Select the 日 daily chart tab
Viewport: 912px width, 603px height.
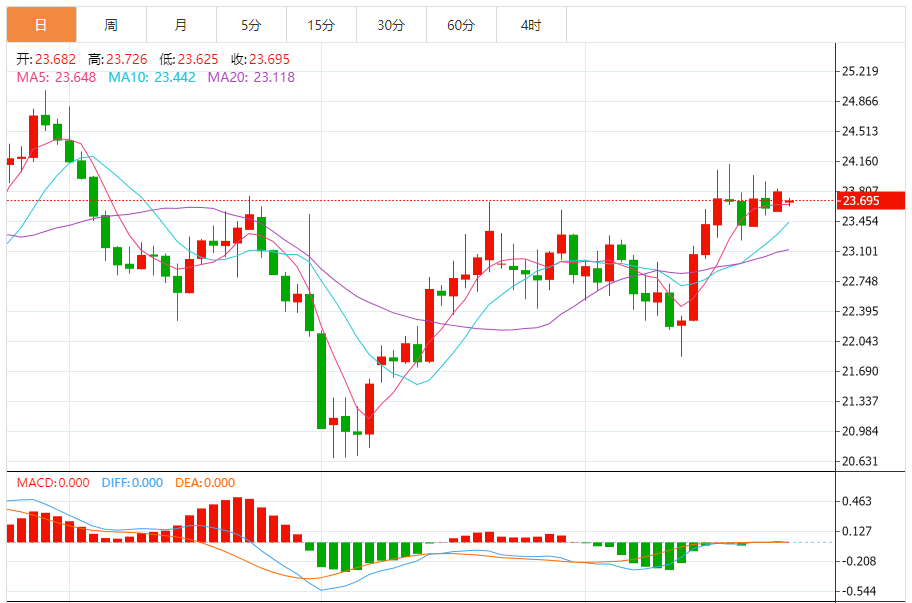pyautogui.click(x=40, y=25)
